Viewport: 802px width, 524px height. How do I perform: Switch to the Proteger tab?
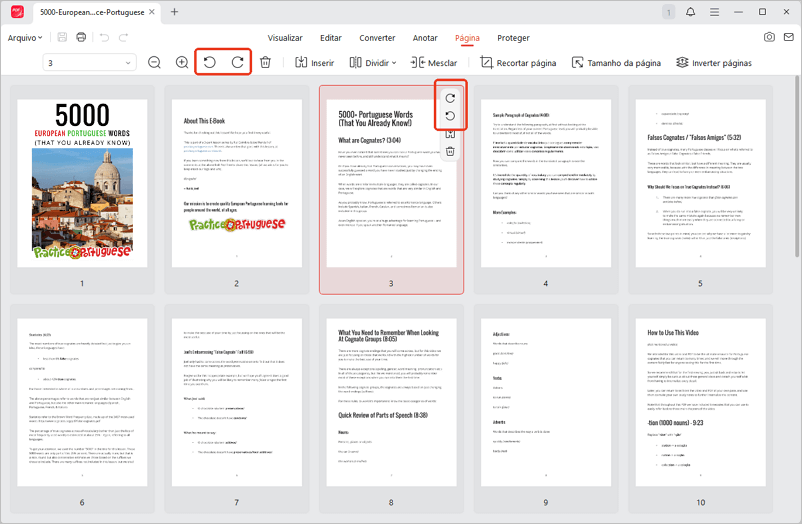coord(513,38)
